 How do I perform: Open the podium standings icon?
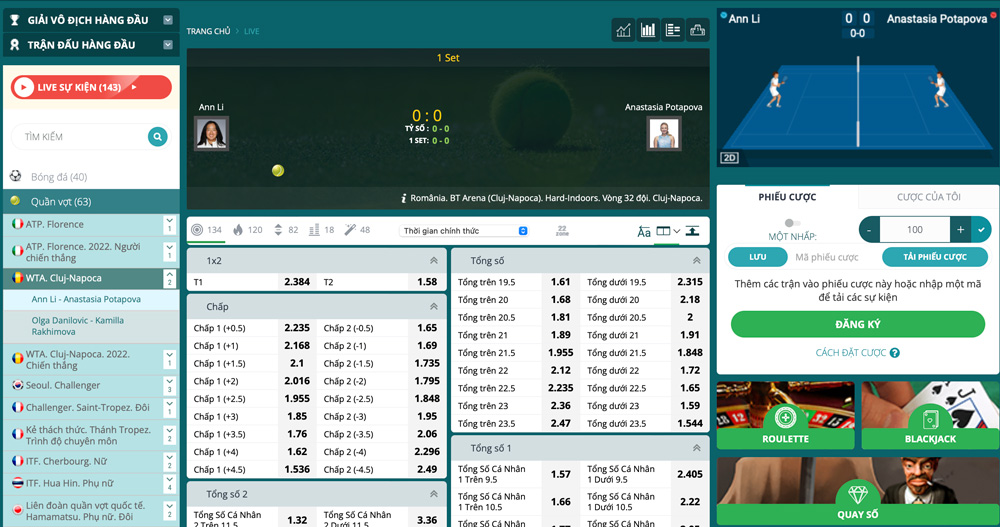pos(698,30)
